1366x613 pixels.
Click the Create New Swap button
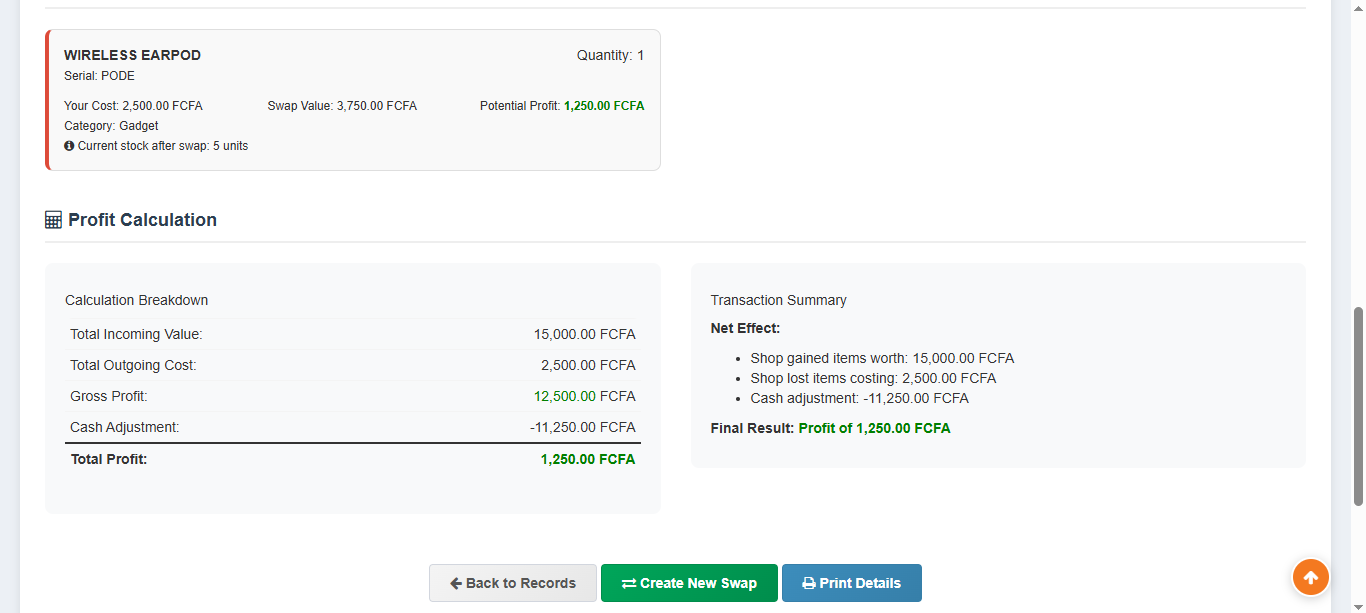pos(689,582)
